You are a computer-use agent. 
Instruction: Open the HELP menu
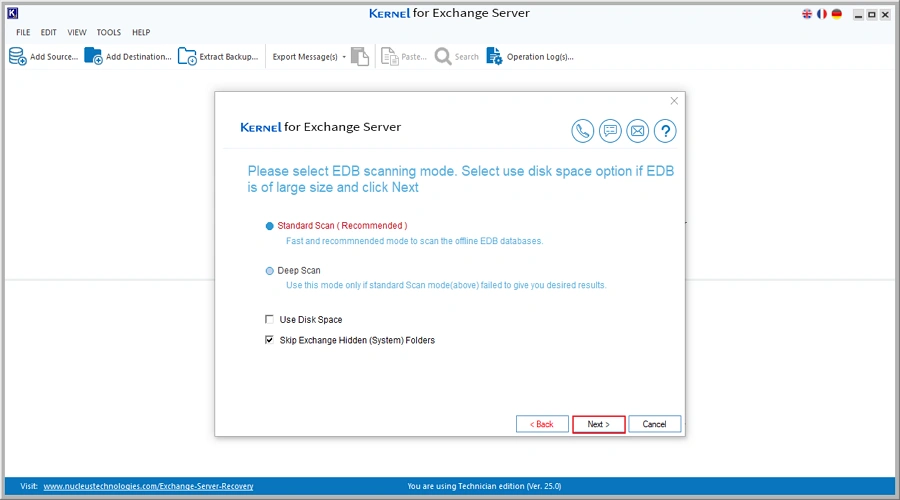pos(141,32)
